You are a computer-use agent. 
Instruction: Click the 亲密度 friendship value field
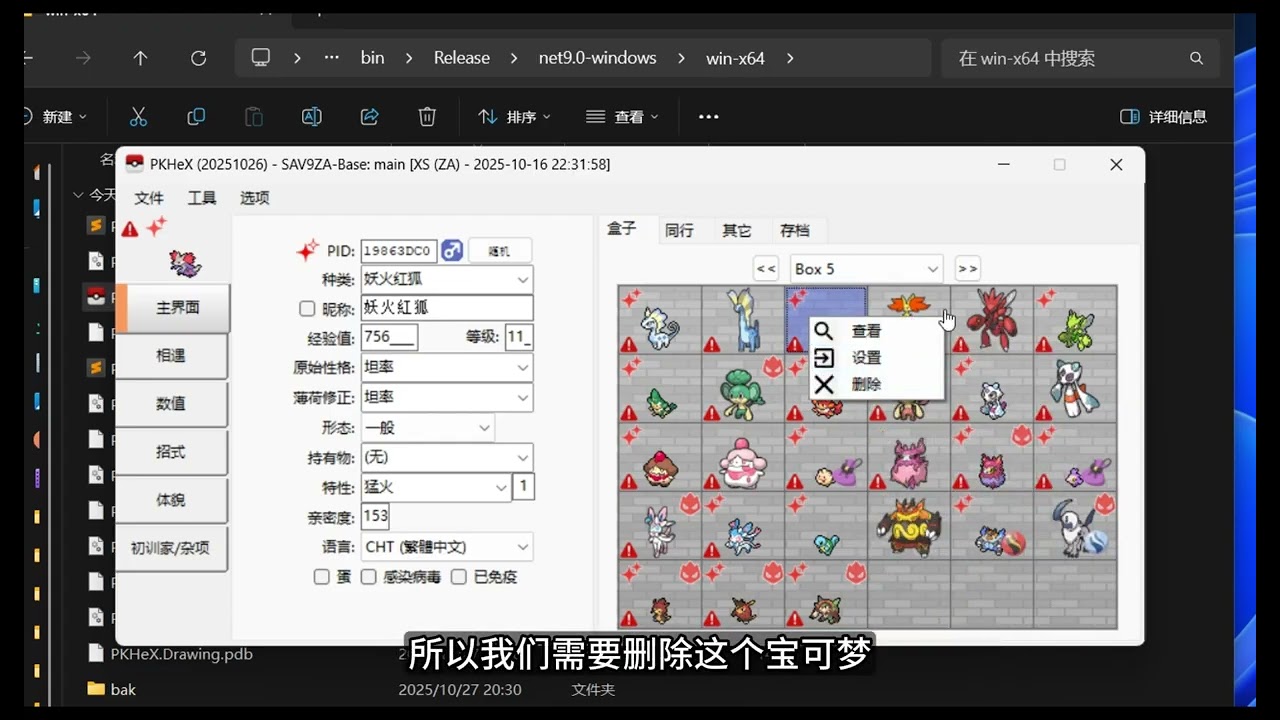coord(375,517)
